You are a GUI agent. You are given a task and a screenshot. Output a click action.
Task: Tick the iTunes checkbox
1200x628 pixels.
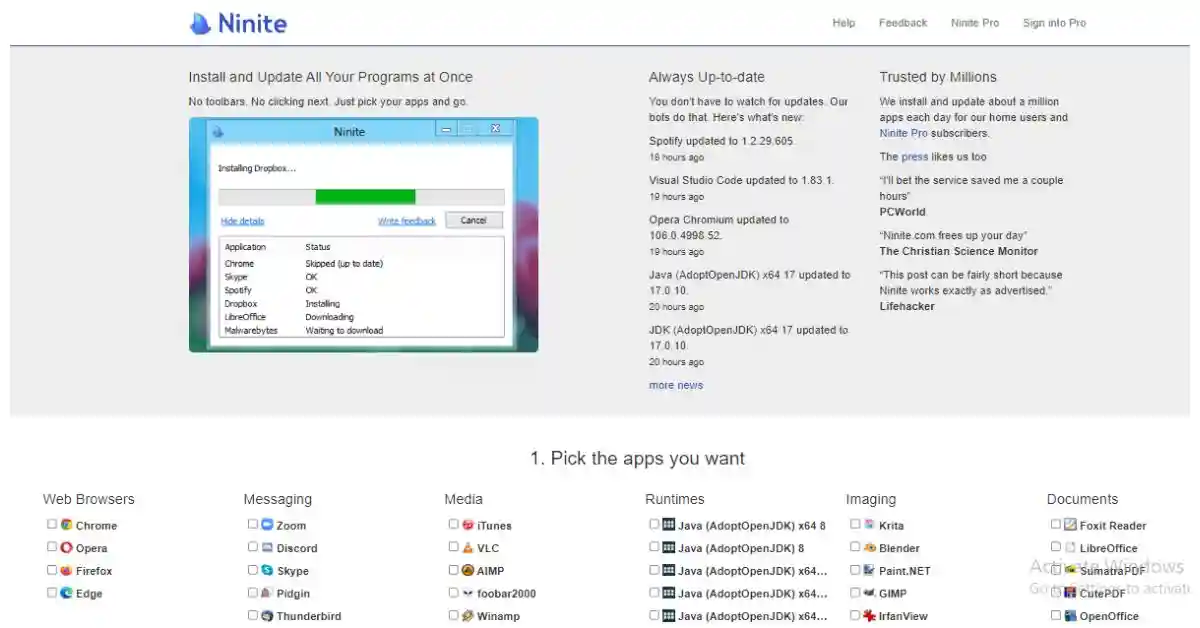(x=454, y=524)
